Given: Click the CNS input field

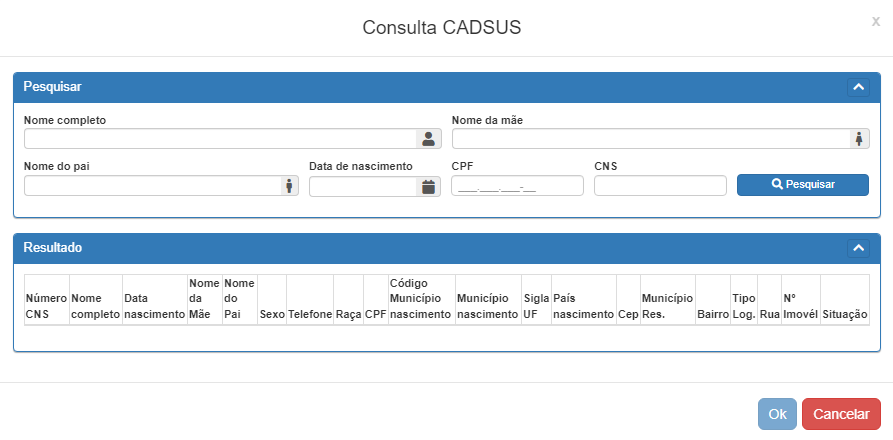Looking at the screenshot, I should tap(660, 186).
